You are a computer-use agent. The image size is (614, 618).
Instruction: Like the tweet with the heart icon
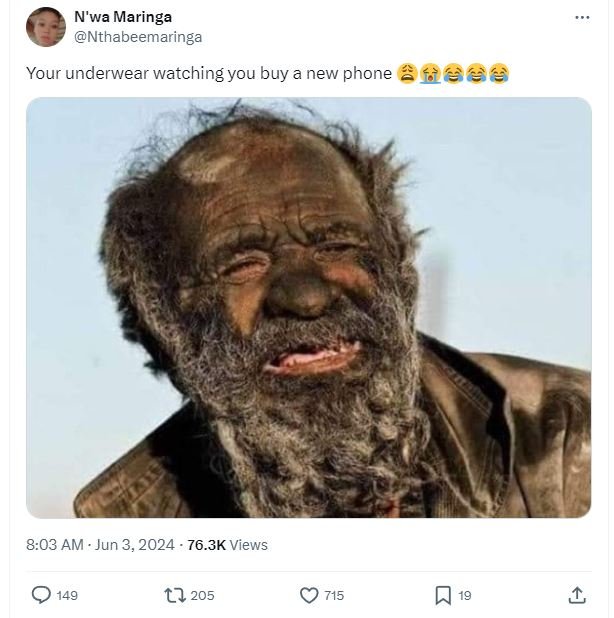pos(309,595)
